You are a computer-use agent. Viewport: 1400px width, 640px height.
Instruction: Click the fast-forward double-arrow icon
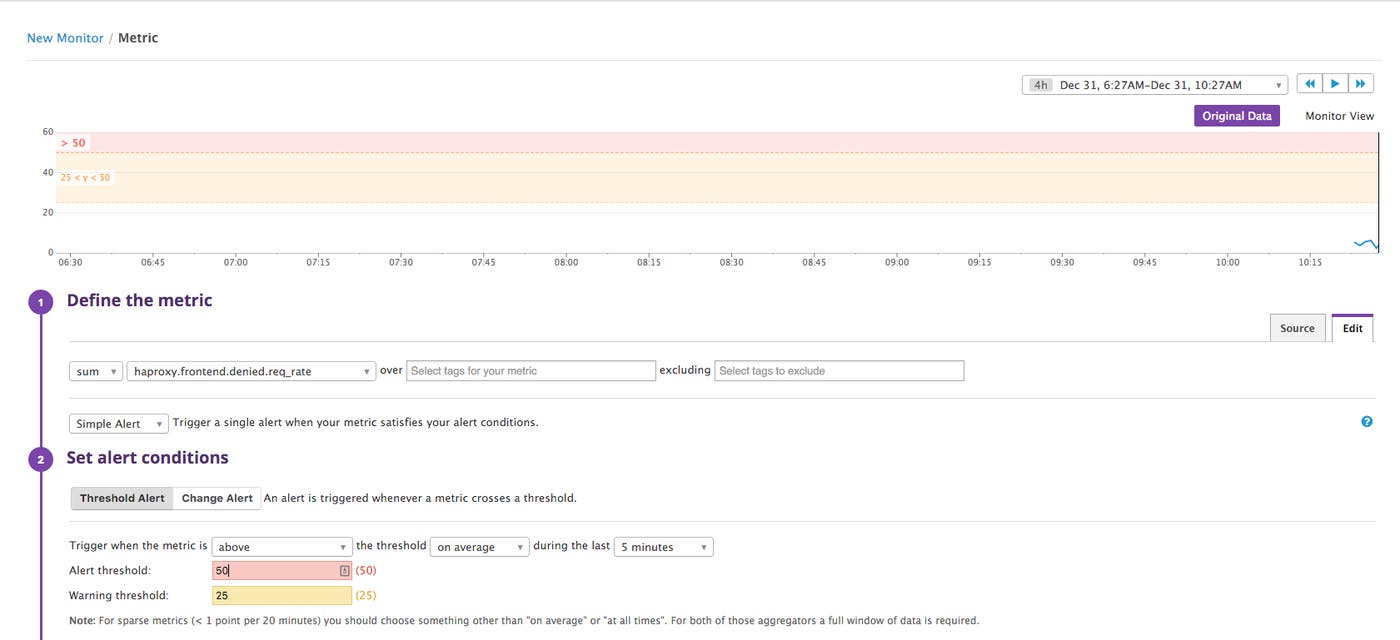[x=1360, y=83]
